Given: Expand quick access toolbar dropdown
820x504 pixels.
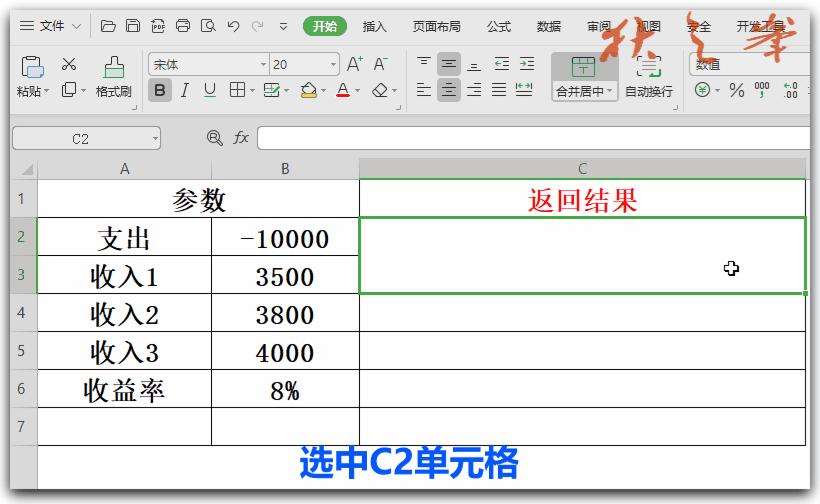Looking at the screenshot, I should (283, 26).
